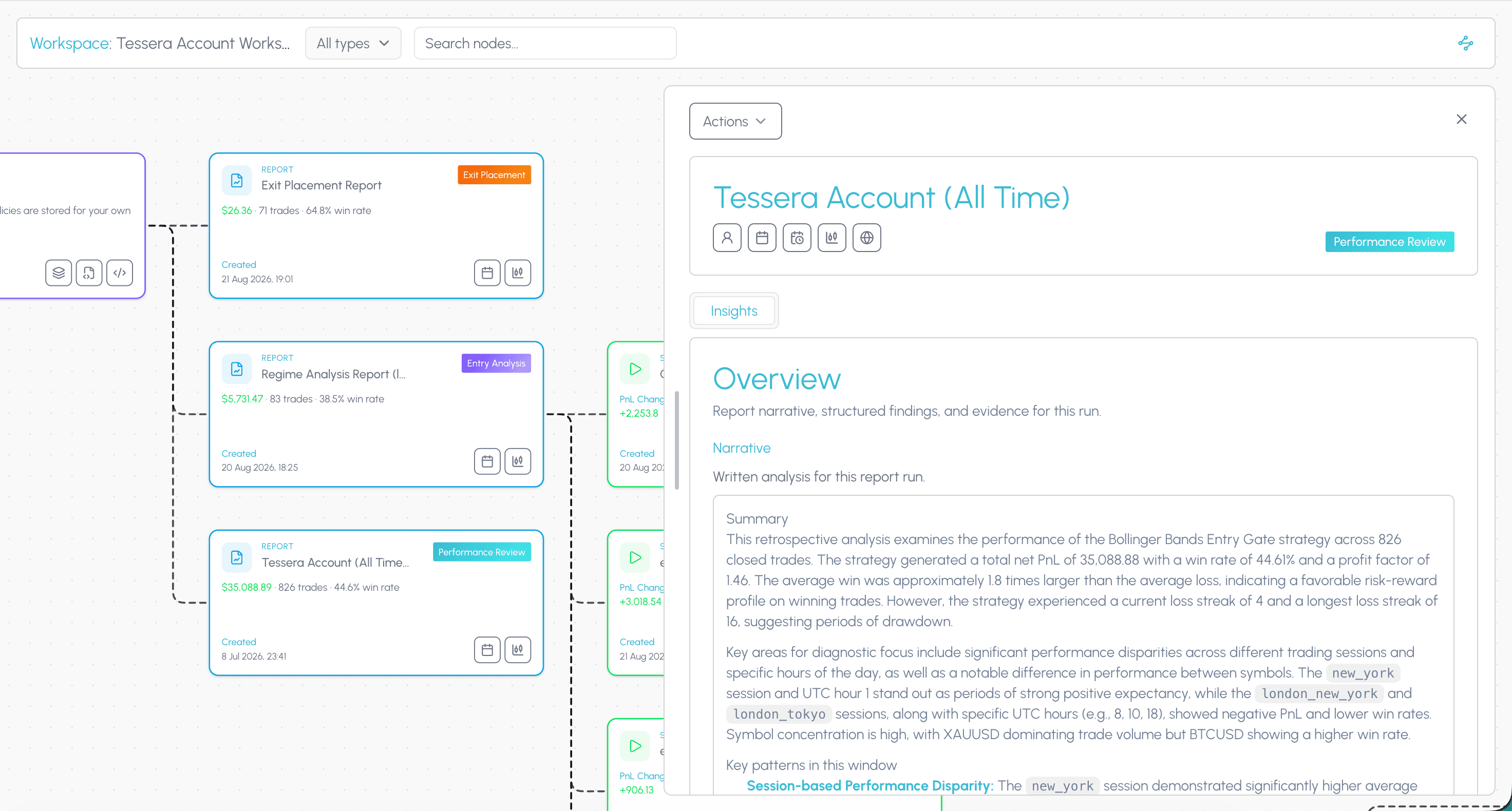Click play icon on the +3,018.54 PnL card
This screenshot has width=1512, height=811.
click(x=634, y=557)
